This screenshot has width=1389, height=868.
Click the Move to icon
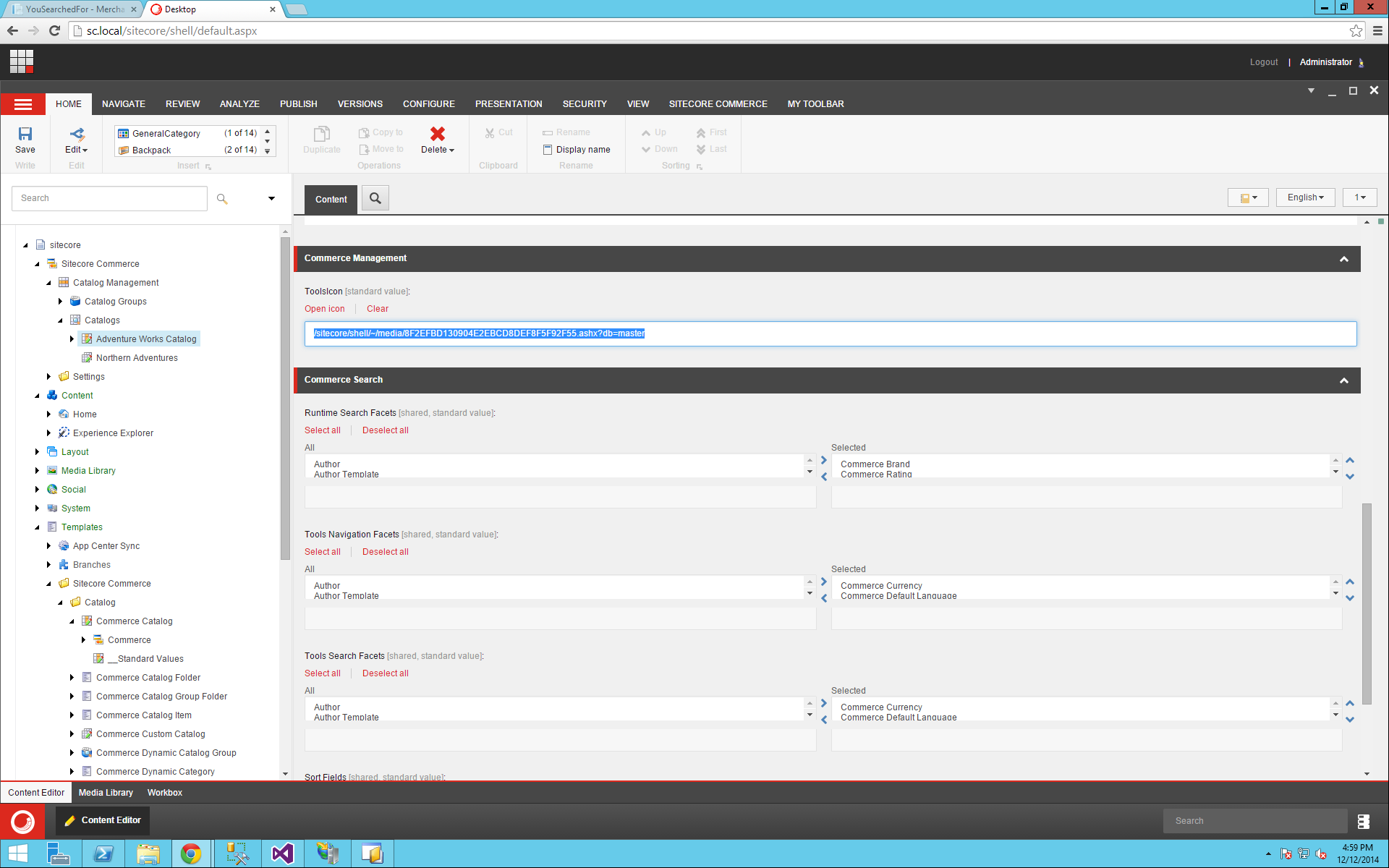[x=364, y=149]
